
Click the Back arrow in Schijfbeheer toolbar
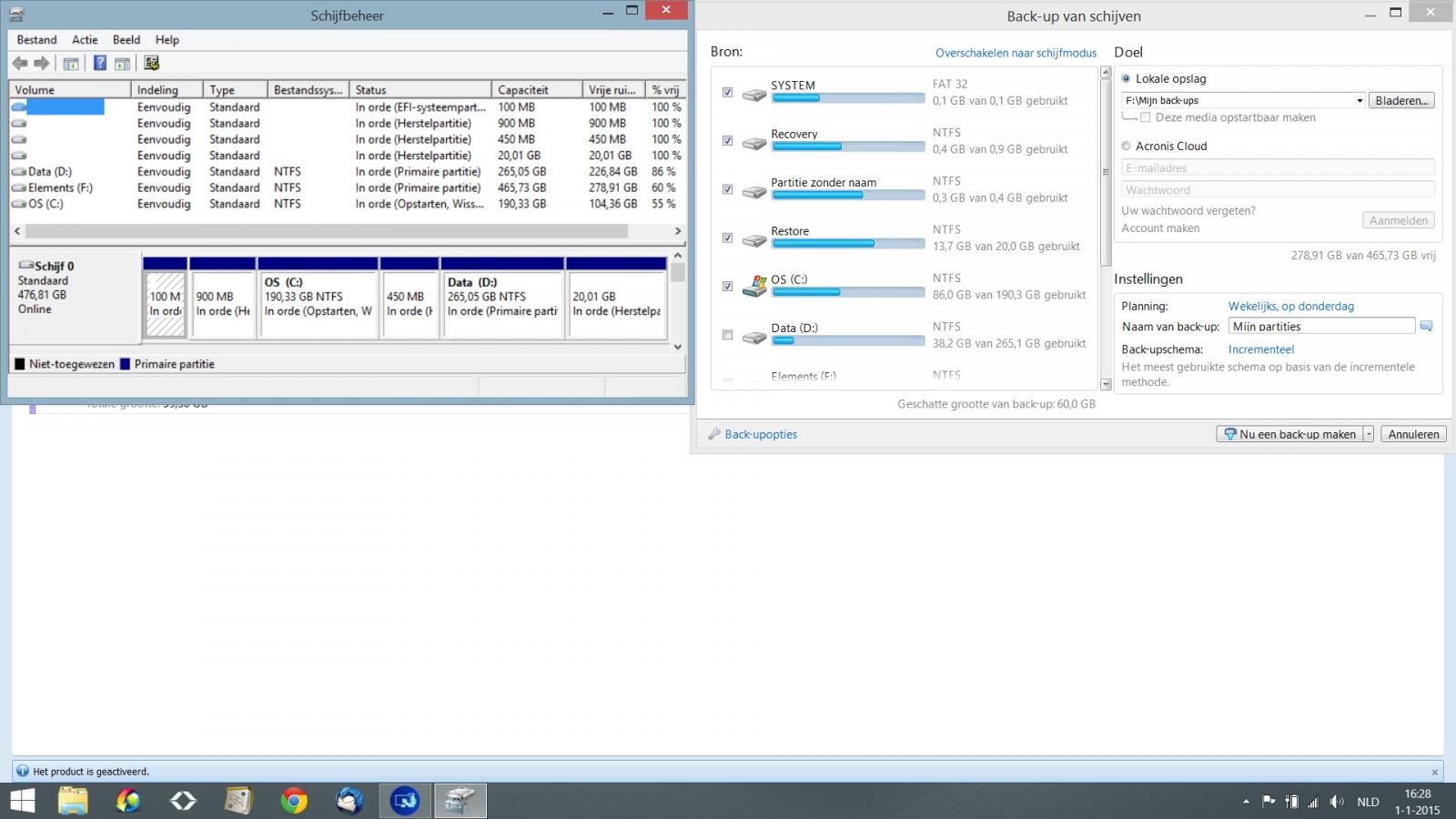point(20,63)
